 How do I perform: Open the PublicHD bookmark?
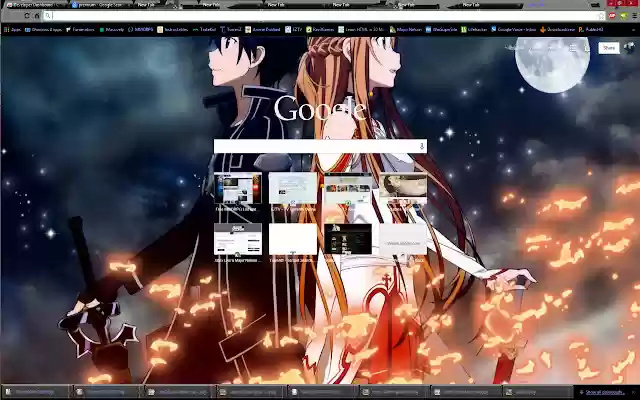coord(591,29)
